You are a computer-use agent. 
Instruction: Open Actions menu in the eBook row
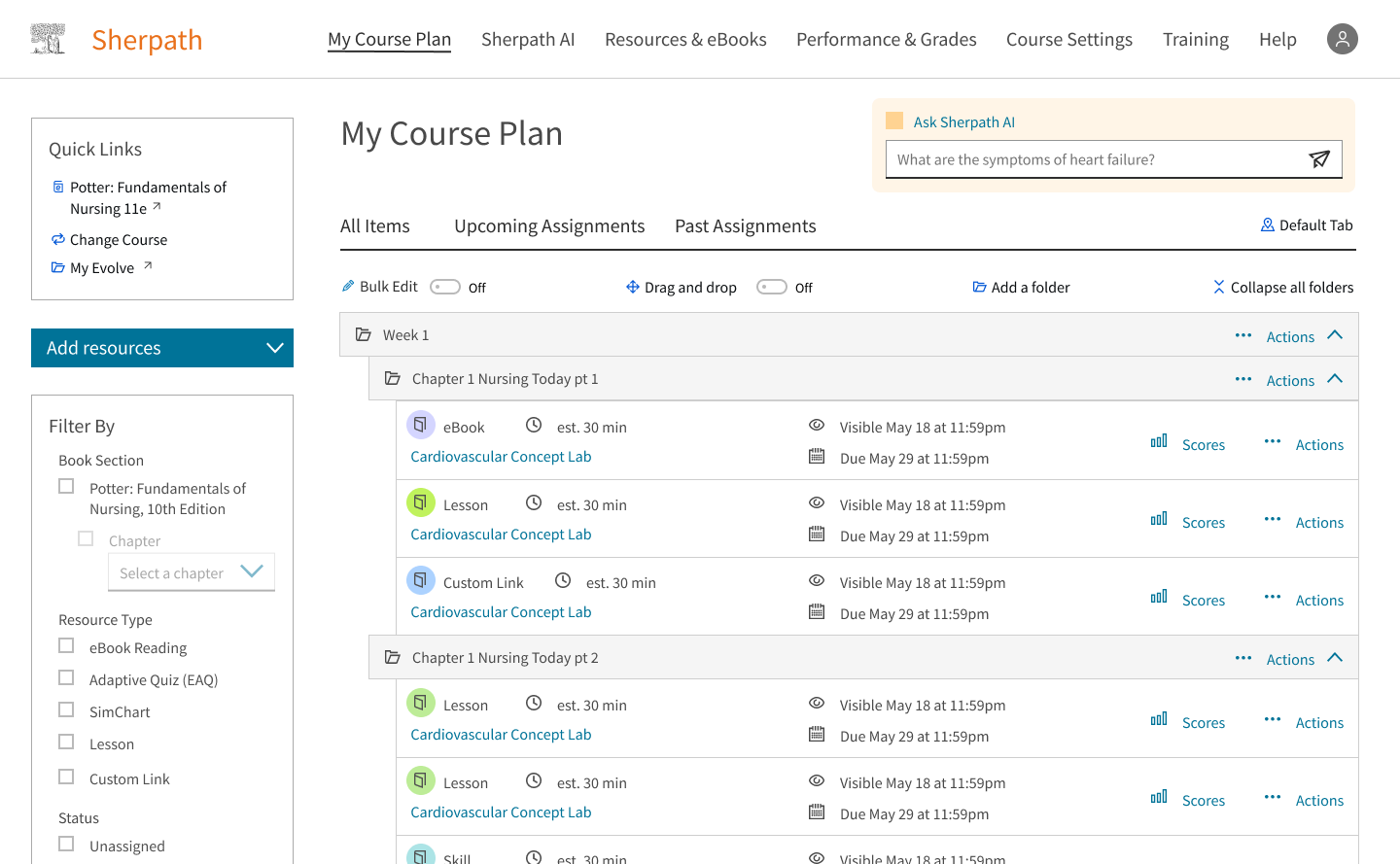tap(1319, 444)
